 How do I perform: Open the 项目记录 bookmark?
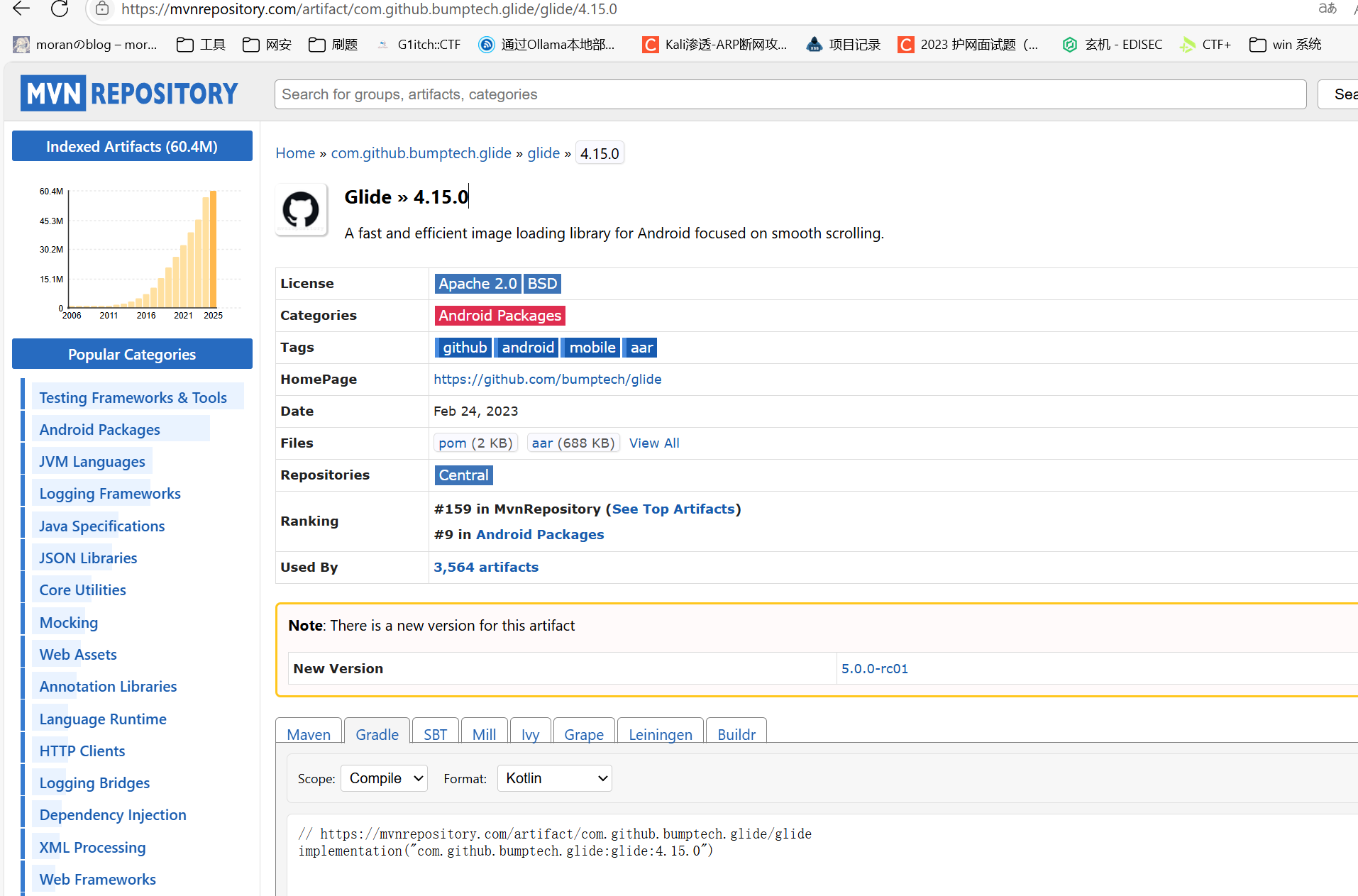[843, 45]
